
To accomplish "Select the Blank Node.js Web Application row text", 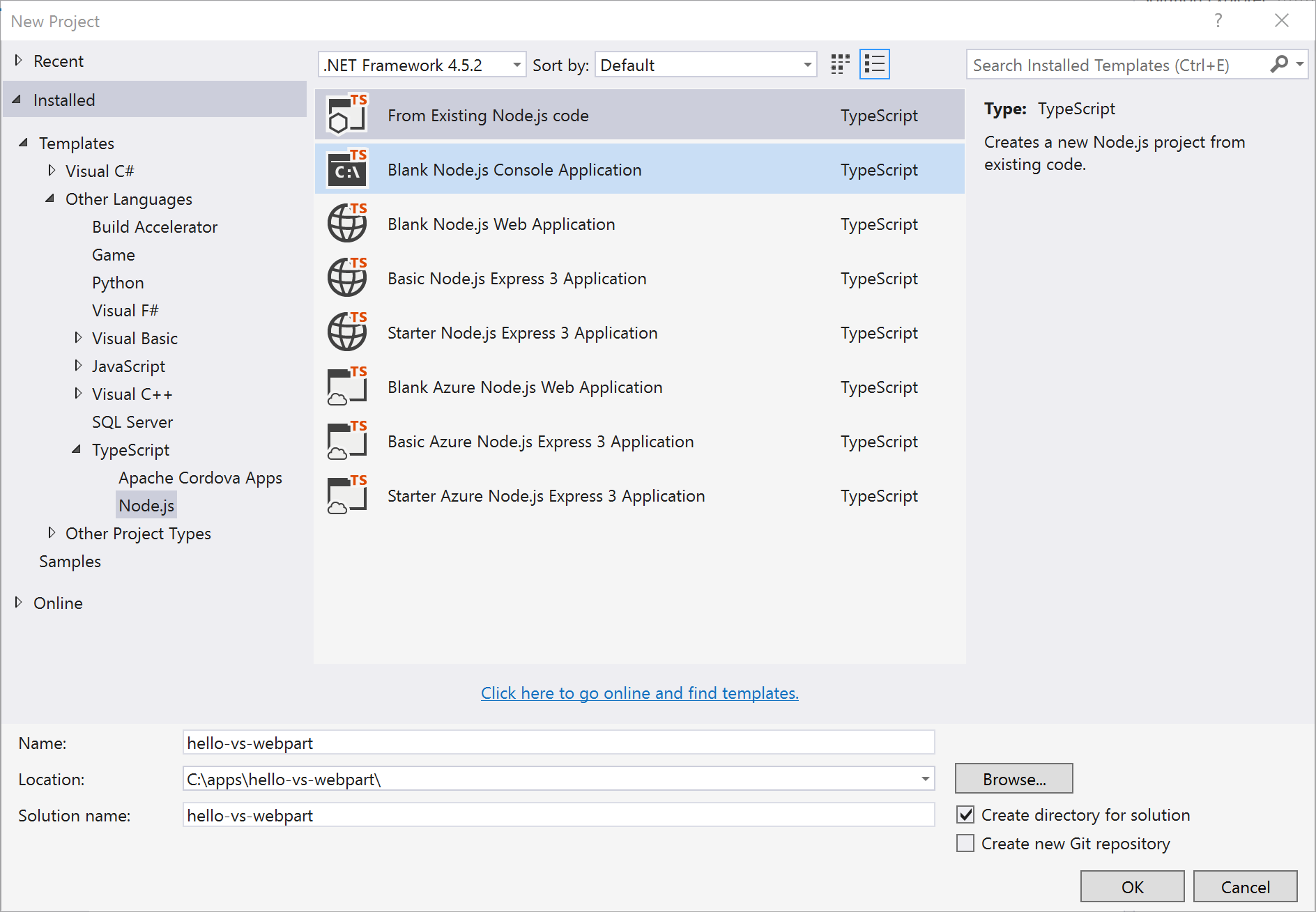I will 501,224.
